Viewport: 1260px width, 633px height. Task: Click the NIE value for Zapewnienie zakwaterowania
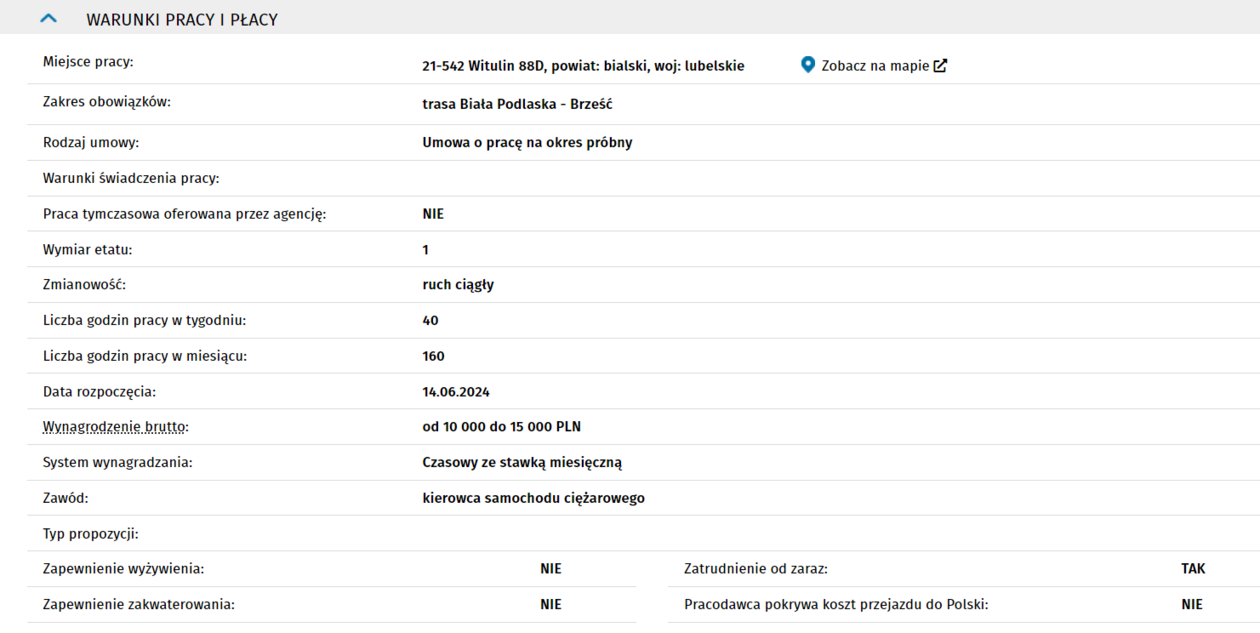[551, 605]
